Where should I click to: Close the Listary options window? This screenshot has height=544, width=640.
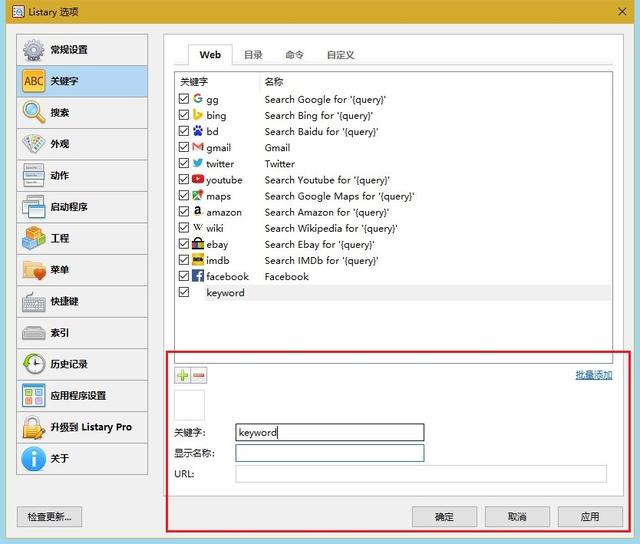click(x=622, y=11)
